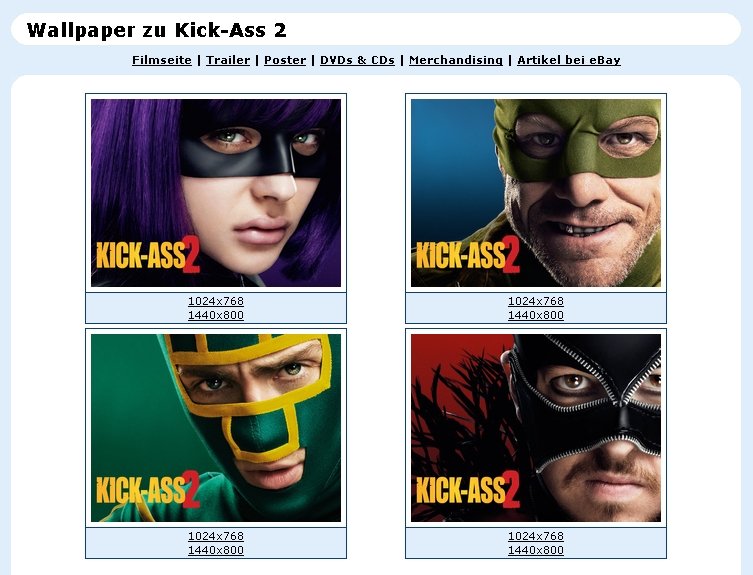Open the black zipper mask villain thumbnail
The height and width of the screenshot is (575, 753).
click(x=535, y=428)
